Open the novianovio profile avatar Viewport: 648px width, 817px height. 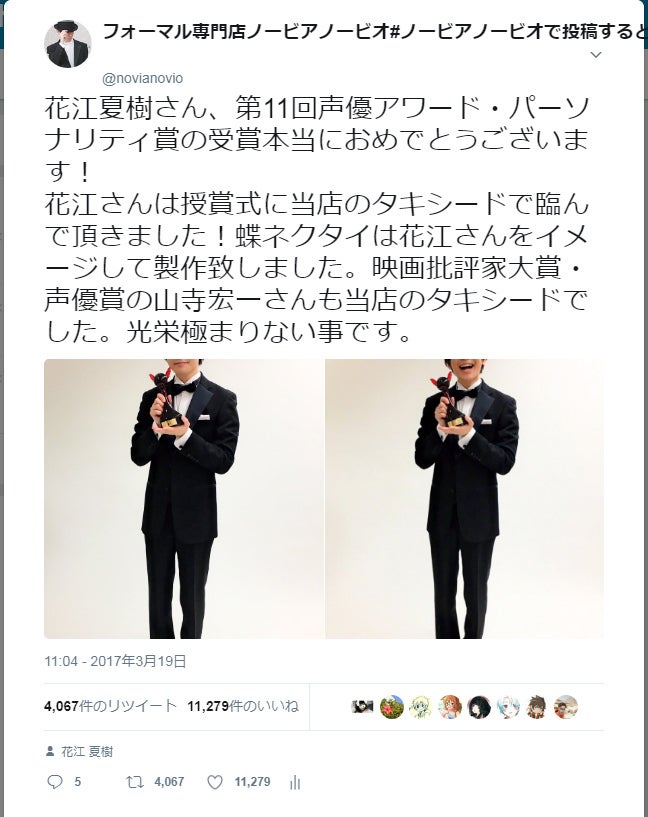pos(68,44)
